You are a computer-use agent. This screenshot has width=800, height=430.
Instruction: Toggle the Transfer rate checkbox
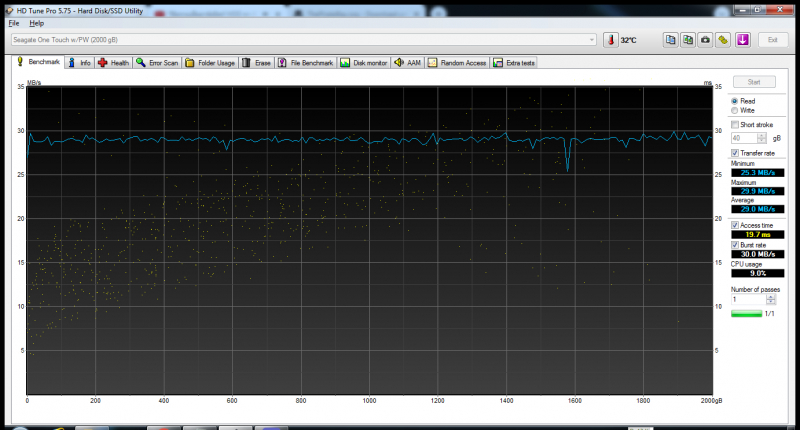[735, 153]
